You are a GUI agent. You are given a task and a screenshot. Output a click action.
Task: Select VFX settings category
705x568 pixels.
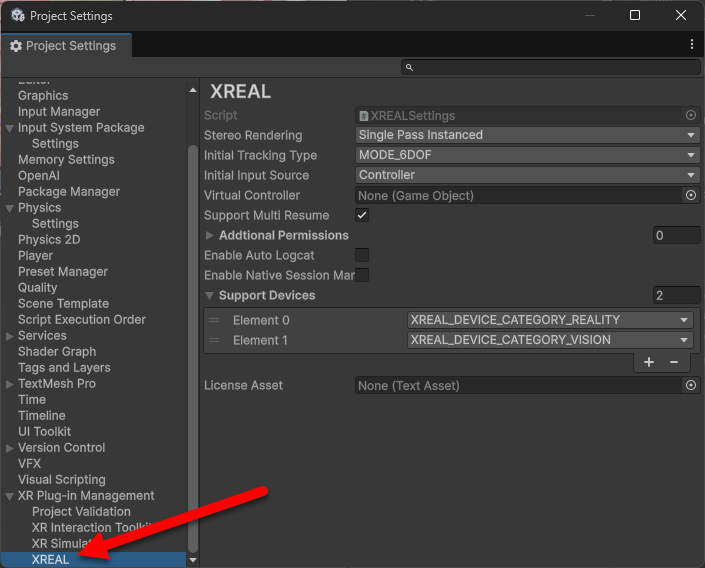(x=29, y=464)
